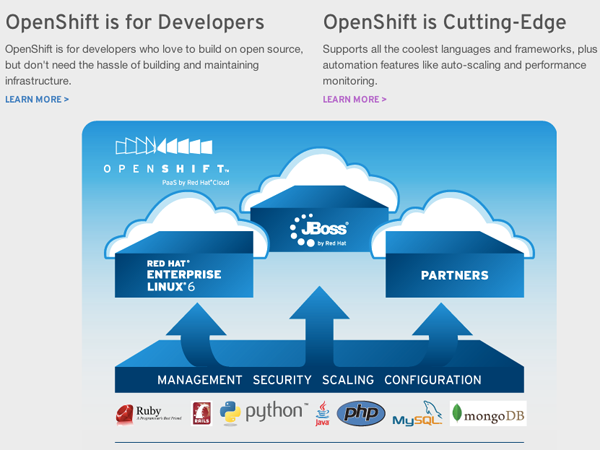Click the Partners block
600x450 pixels.
pyautogui.click(x=455, y=264)
